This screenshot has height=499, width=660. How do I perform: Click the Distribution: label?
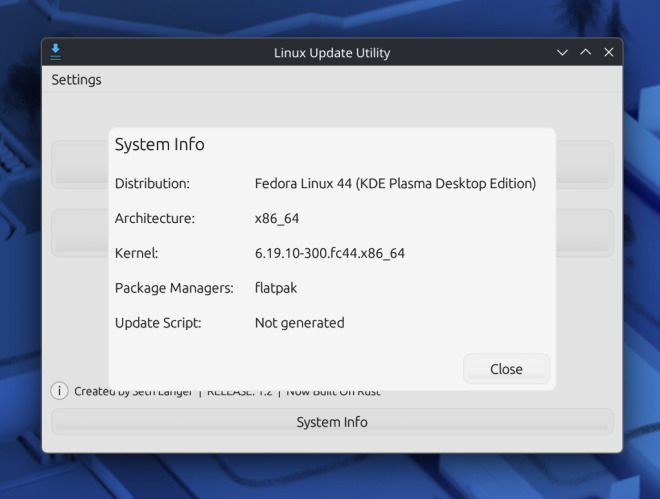click(152, 183)
